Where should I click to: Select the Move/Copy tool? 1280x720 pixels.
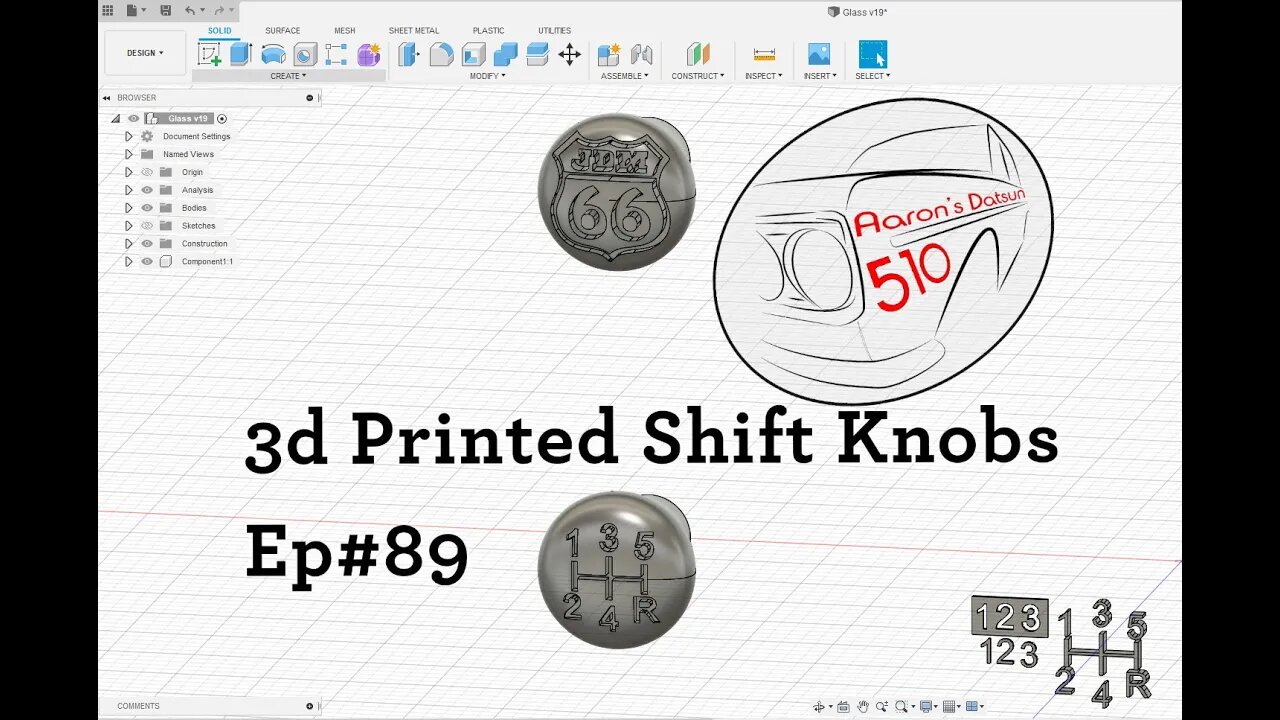pyautogui.click(x=569, y=54)
